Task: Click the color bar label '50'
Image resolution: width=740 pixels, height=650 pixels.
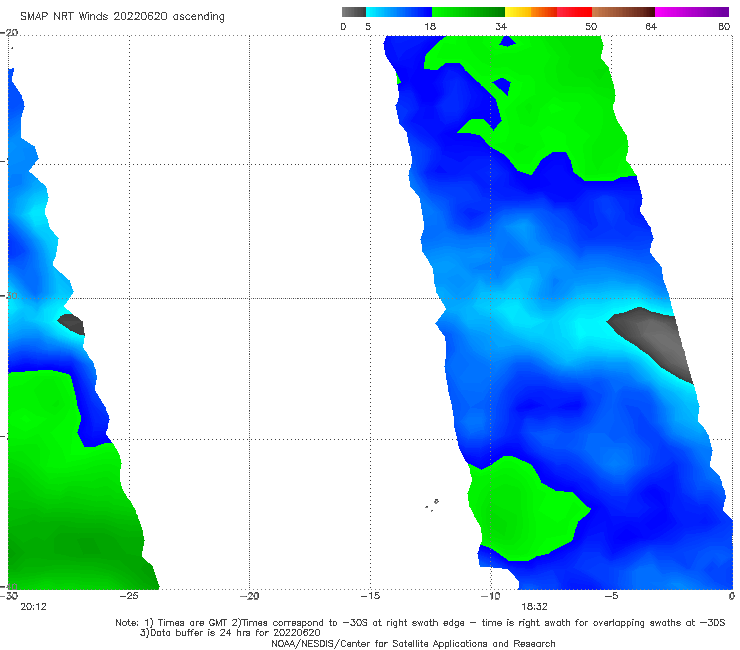Action: pyautogui.click(x=591, y=26)
